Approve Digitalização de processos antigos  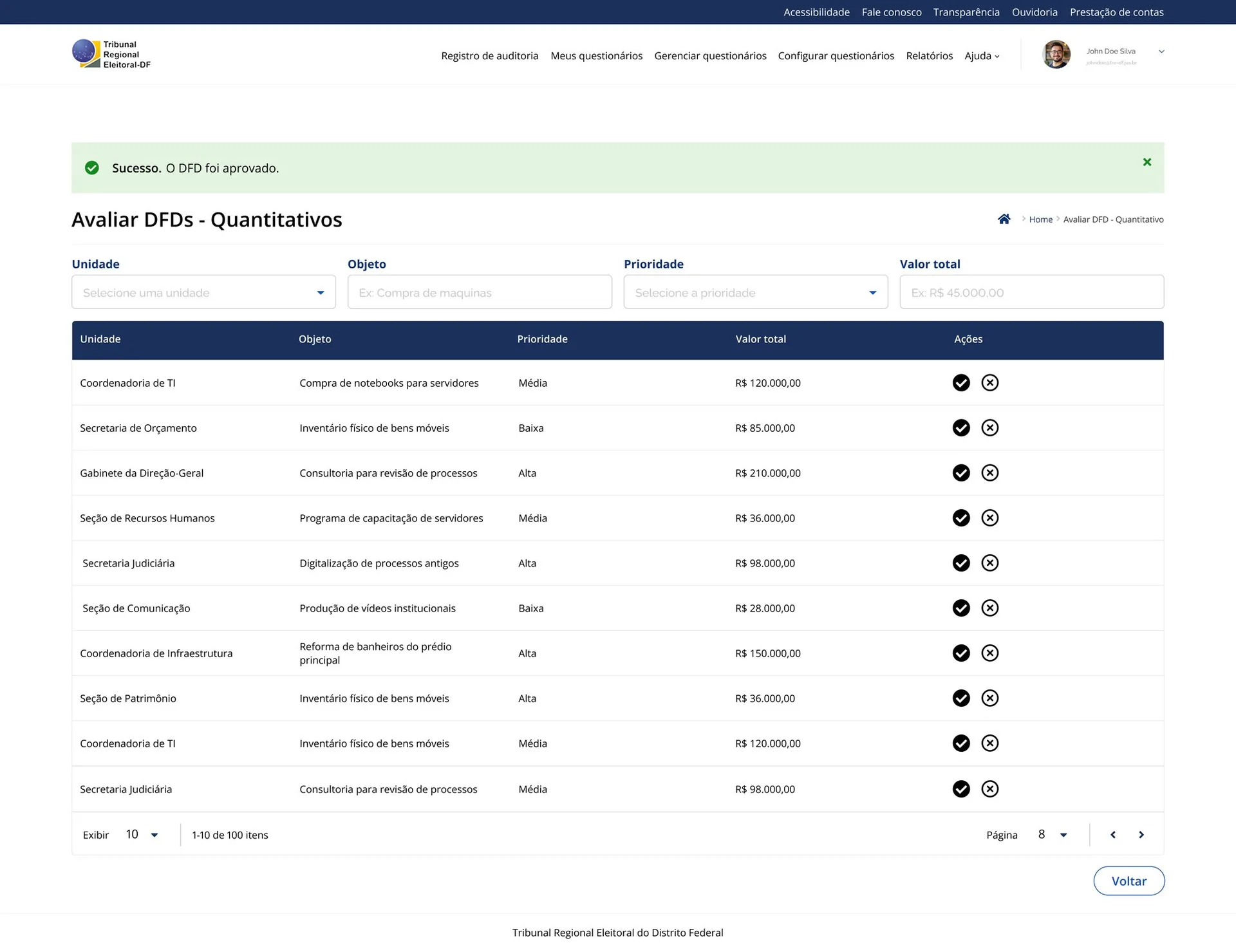point(961,563)
